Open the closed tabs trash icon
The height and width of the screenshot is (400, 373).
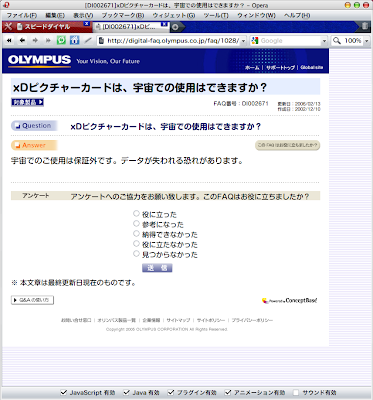click(365, 27)
